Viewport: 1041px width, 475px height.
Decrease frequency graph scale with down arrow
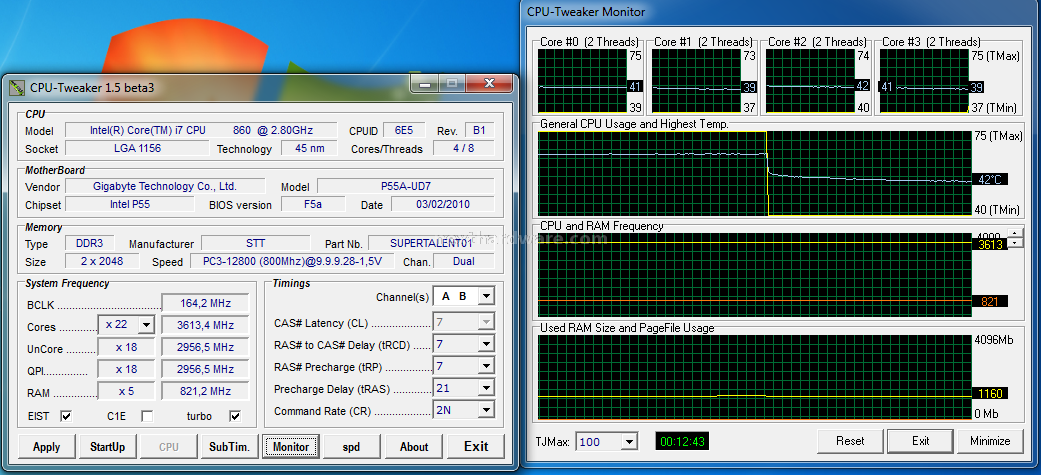1016,242
